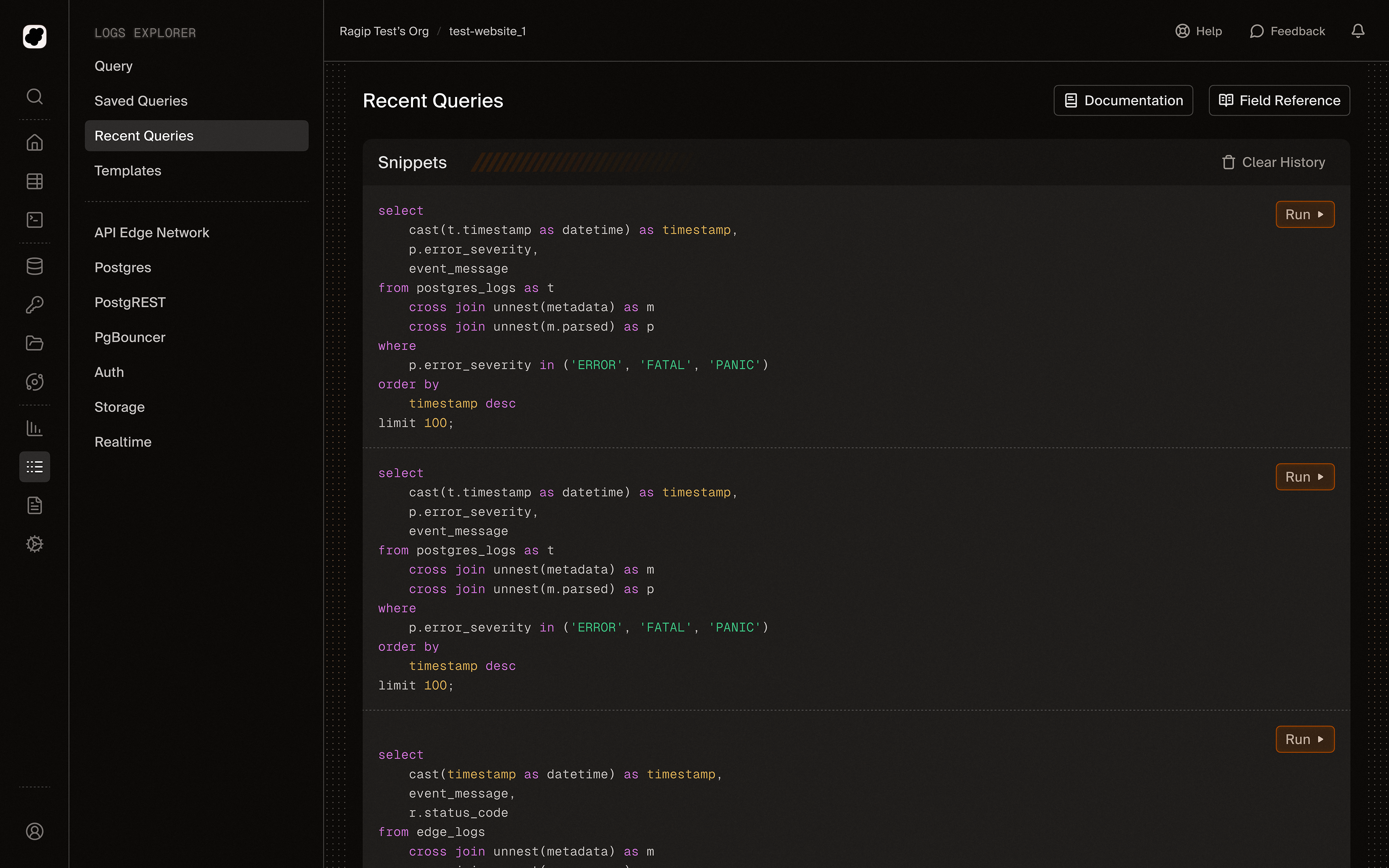Click the LOGS EXPLORER sidebar header
Viewport: 1389px width, 868px height.
click(145, 33)
